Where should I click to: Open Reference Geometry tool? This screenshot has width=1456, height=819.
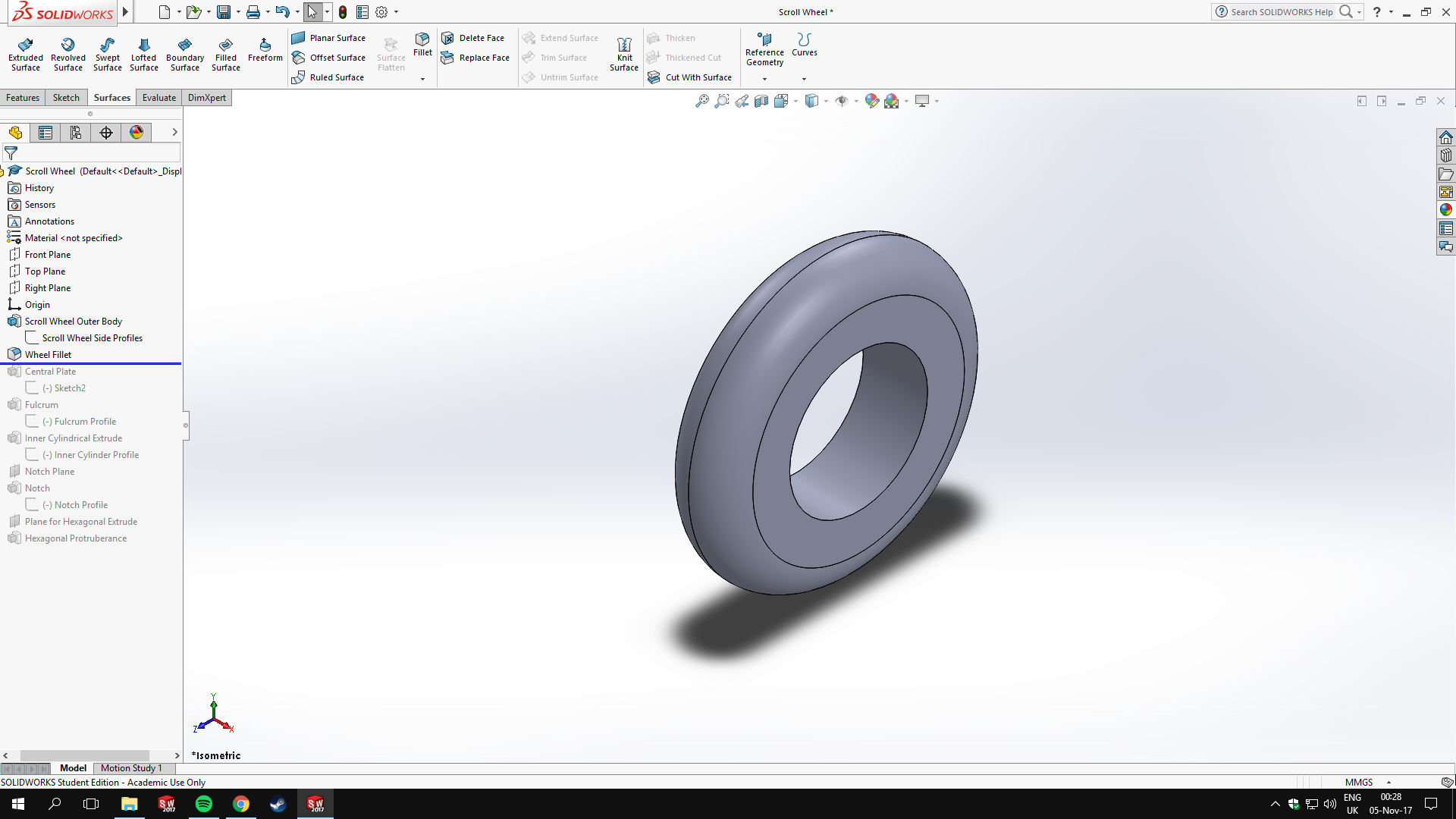(764, 50)
